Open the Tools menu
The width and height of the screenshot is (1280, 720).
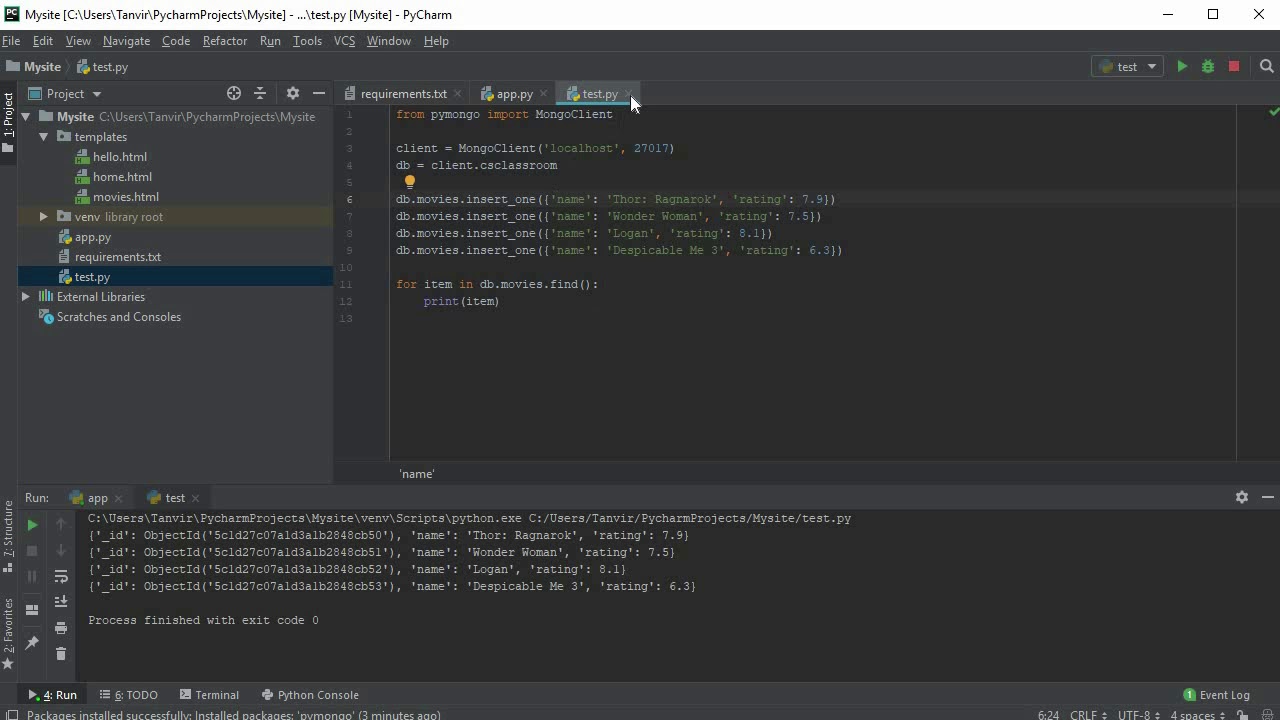(307, 41)
